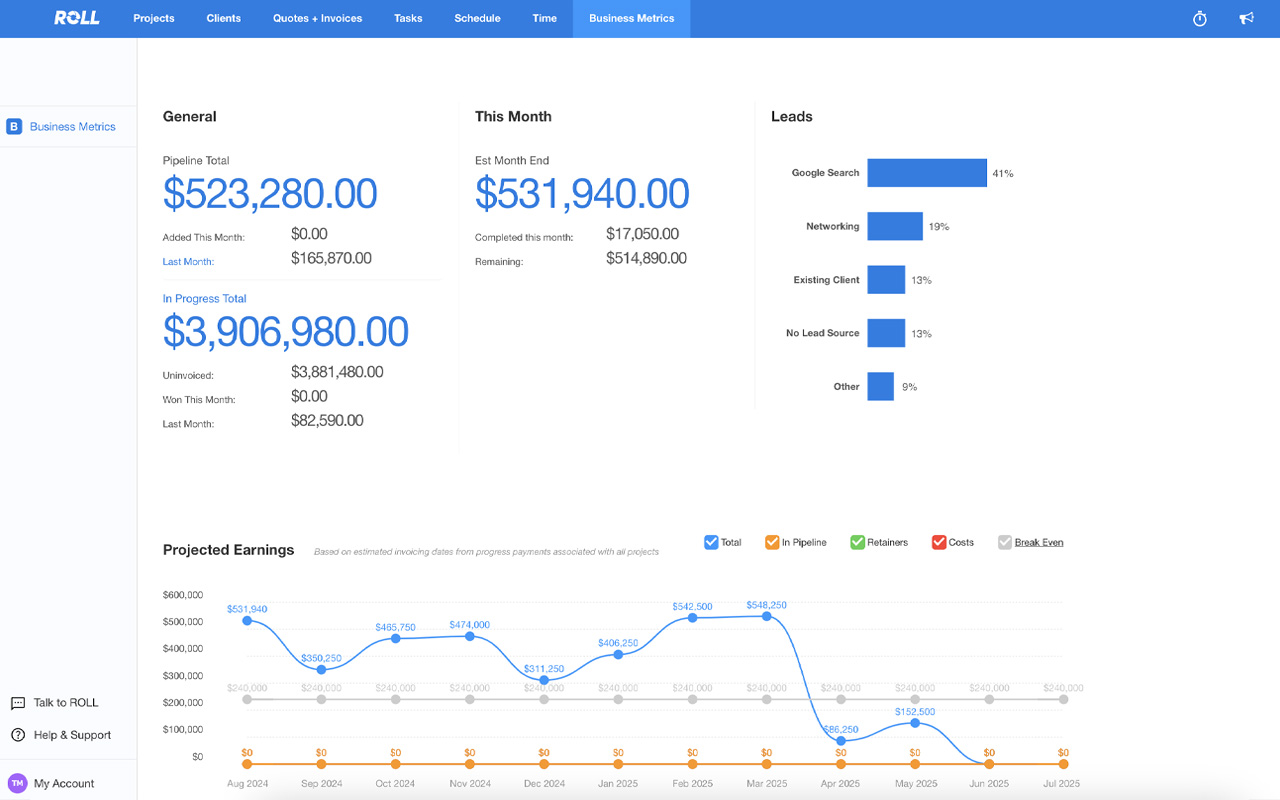Open the timer stopwatch icon
1280x800 pixels.
click(x=1200, y=18)
